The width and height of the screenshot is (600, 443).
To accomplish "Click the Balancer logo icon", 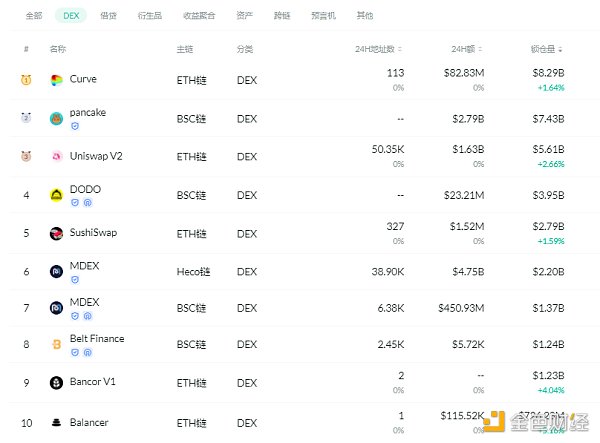I will point(56,423).
